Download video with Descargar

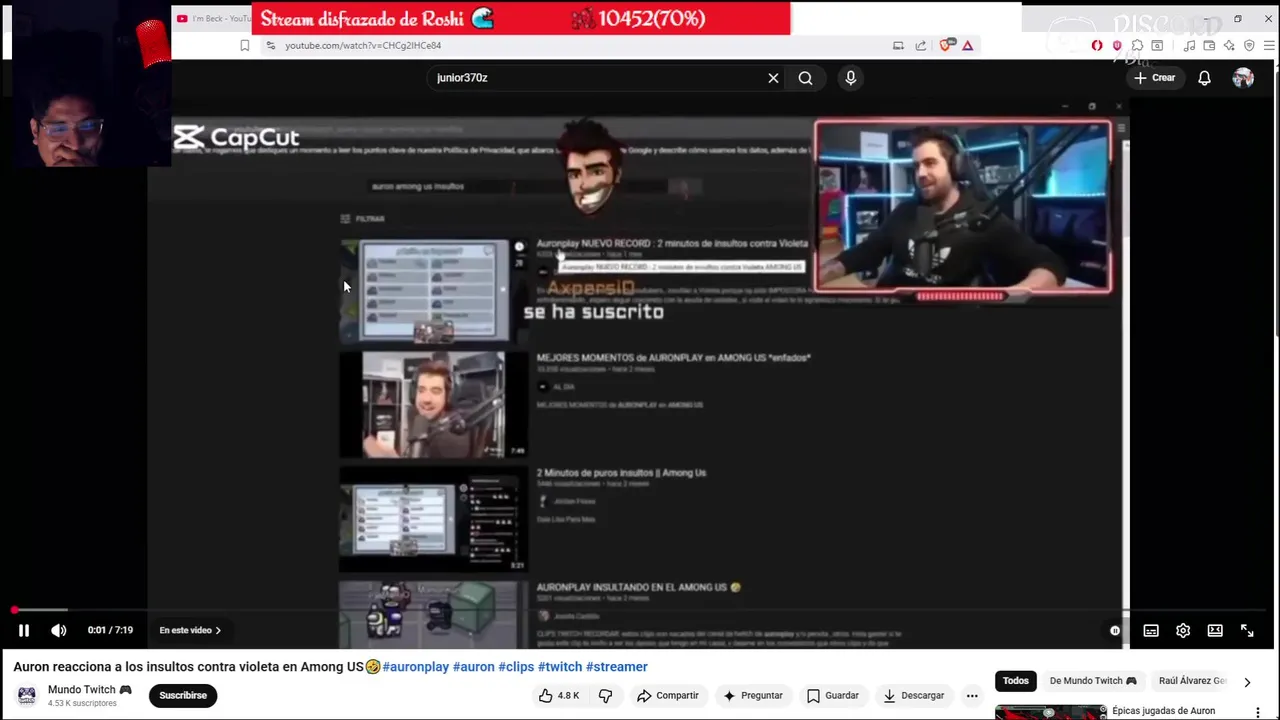[914, 696]
